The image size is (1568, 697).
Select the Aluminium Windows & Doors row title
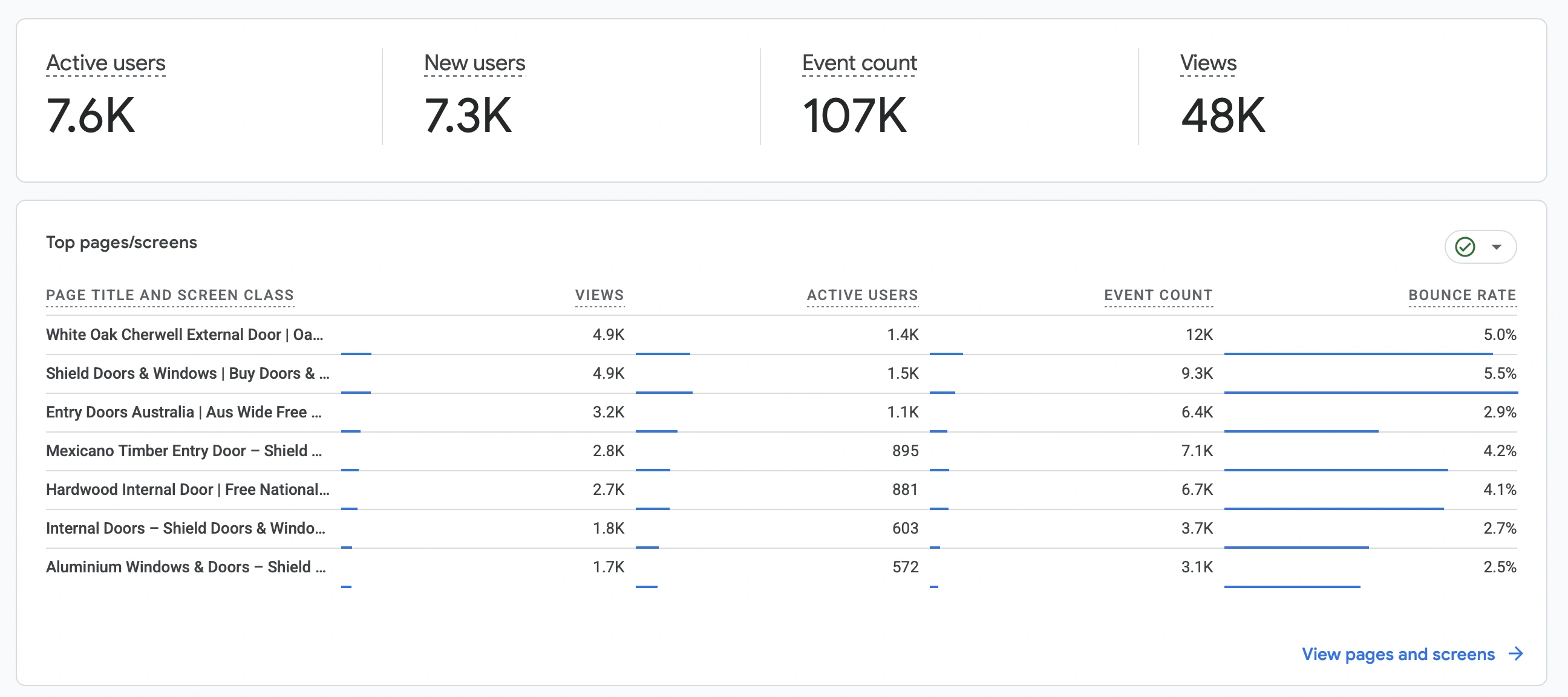186,567
